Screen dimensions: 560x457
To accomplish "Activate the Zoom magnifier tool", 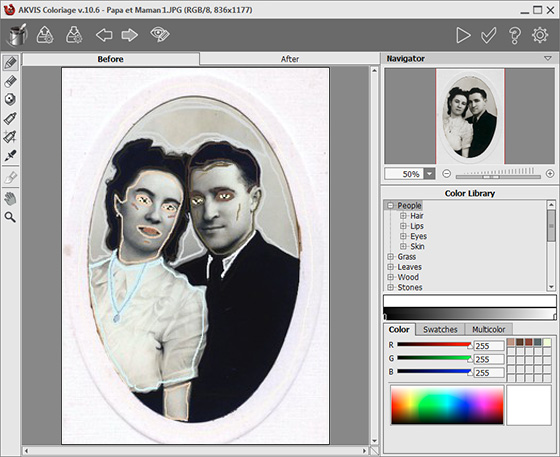I will pos(10,217).
